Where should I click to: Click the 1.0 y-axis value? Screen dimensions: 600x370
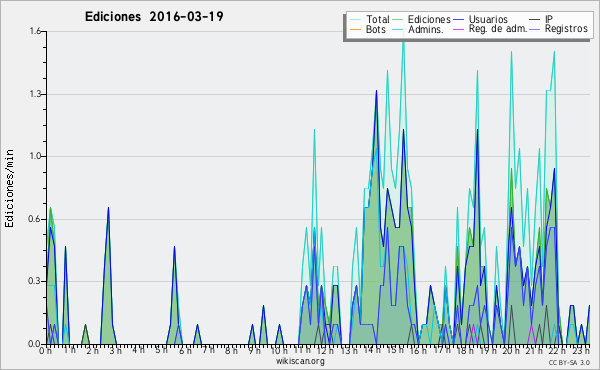coord(35,156)
